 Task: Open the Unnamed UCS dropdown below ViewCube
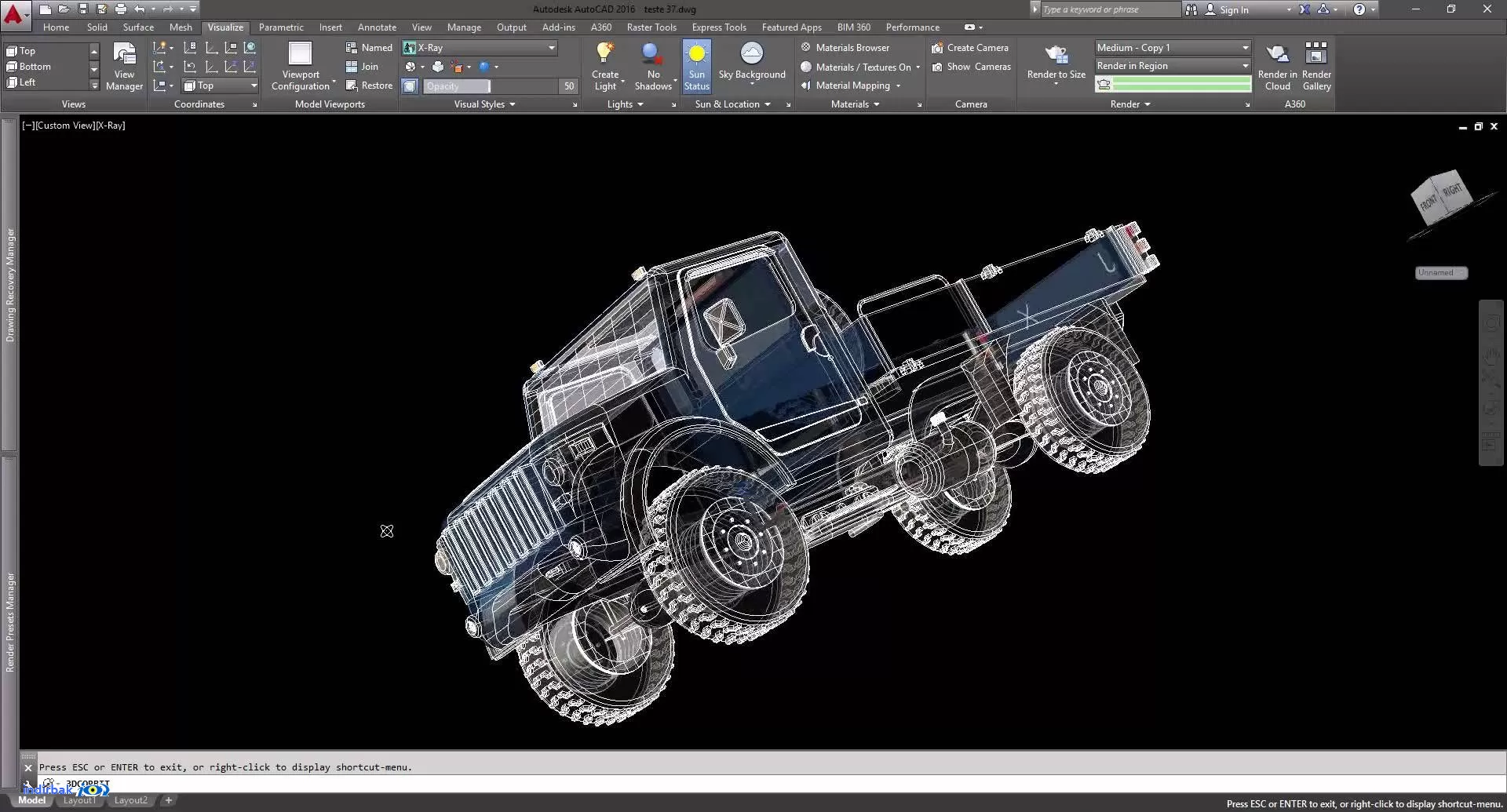[1441, 272]
